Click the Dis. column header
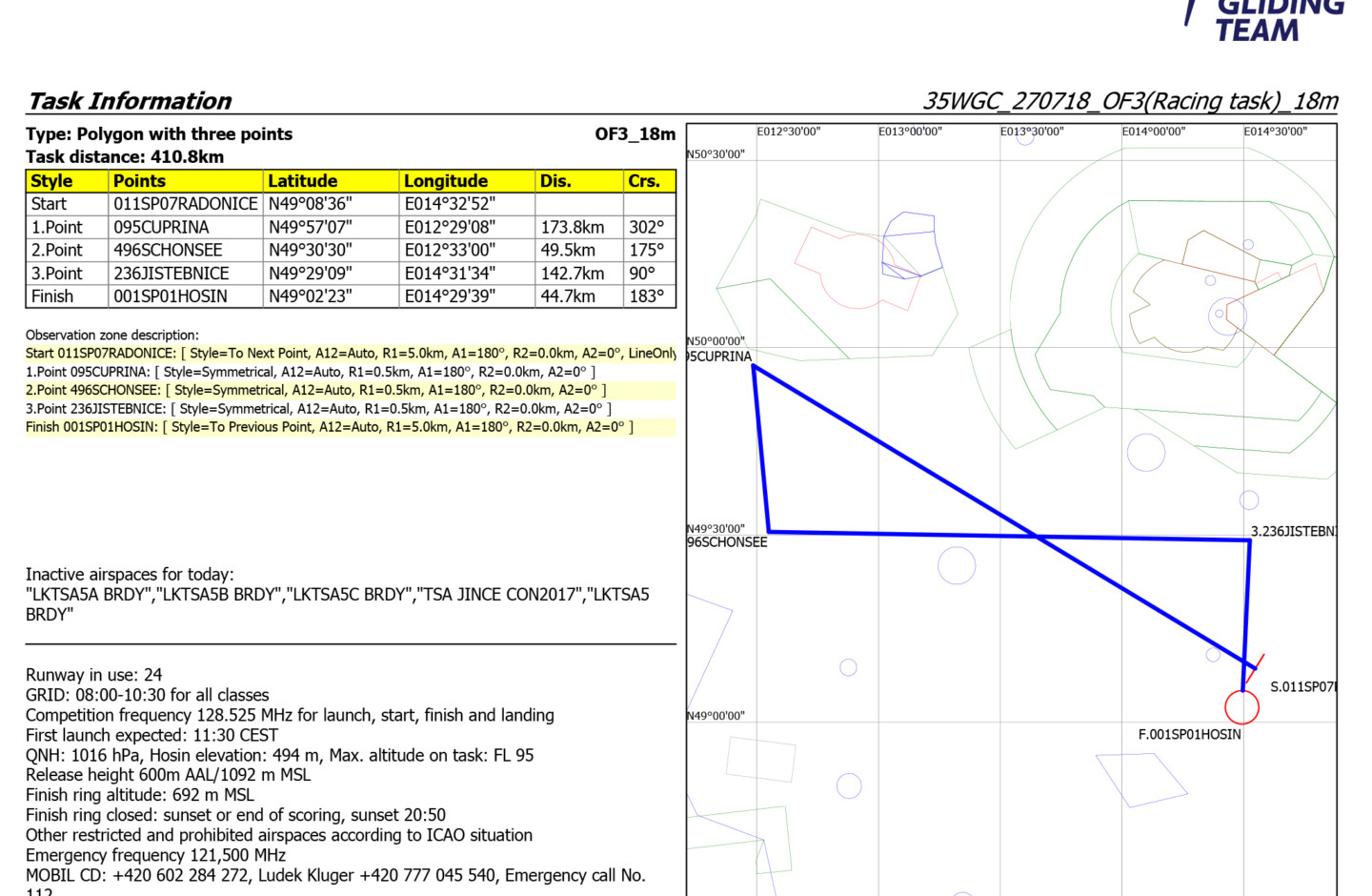1372x896 pixels. (555, 181)
